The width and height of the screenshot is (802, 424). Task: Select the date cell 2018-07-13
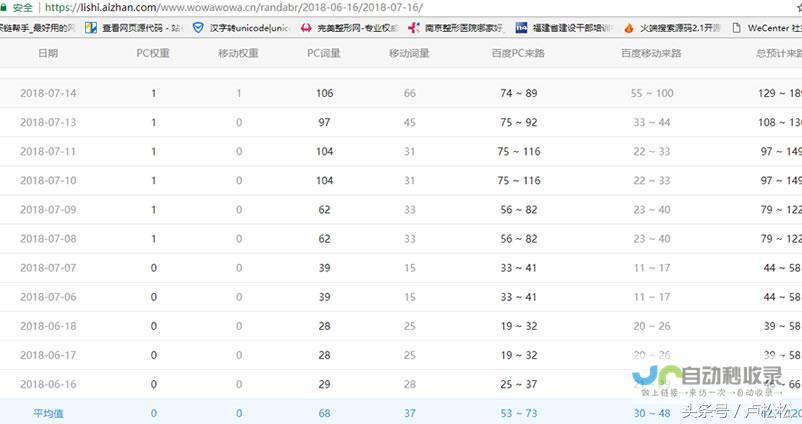(48, 122)
